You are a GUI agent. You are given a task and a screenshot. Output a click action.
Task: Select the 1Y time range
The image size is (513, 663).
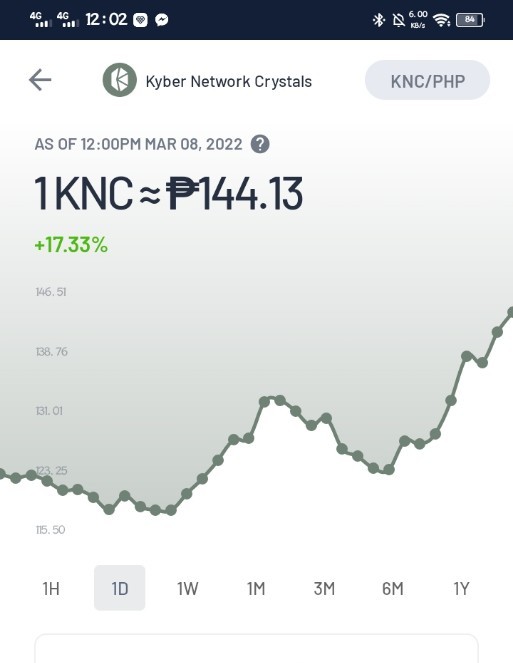coord(461,588)
